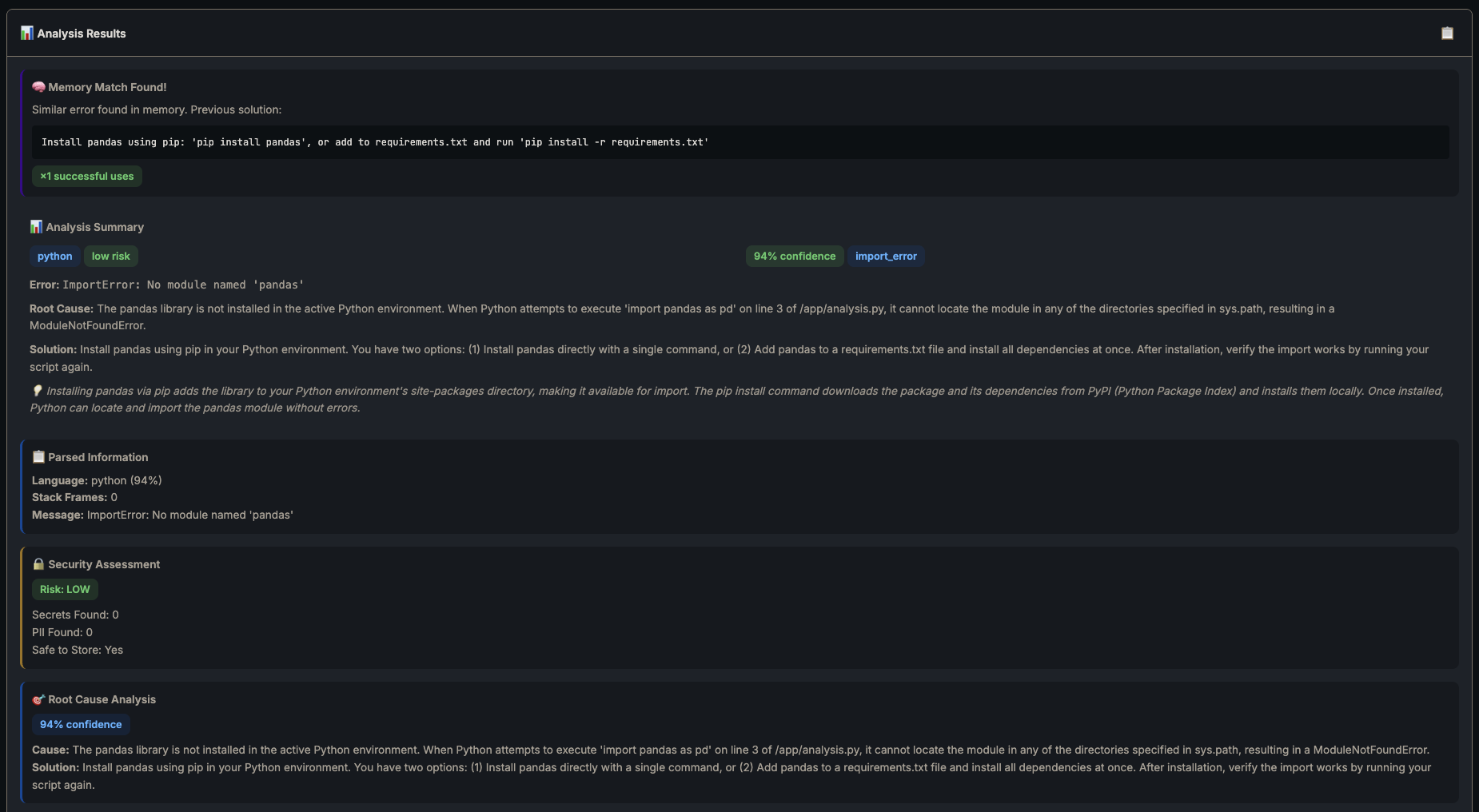Click the Stack Frames: 0 line
This screenshot has width=1479, height=812.
[x=74, y=497]
